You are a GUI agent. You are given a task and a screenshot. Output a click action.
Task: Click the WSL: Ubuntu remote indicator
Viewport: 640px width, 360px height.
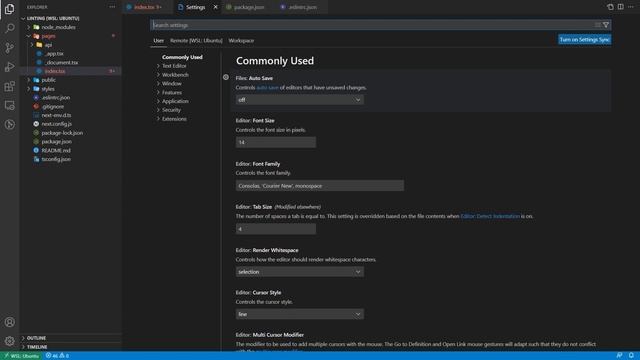(x=21, y=356)
